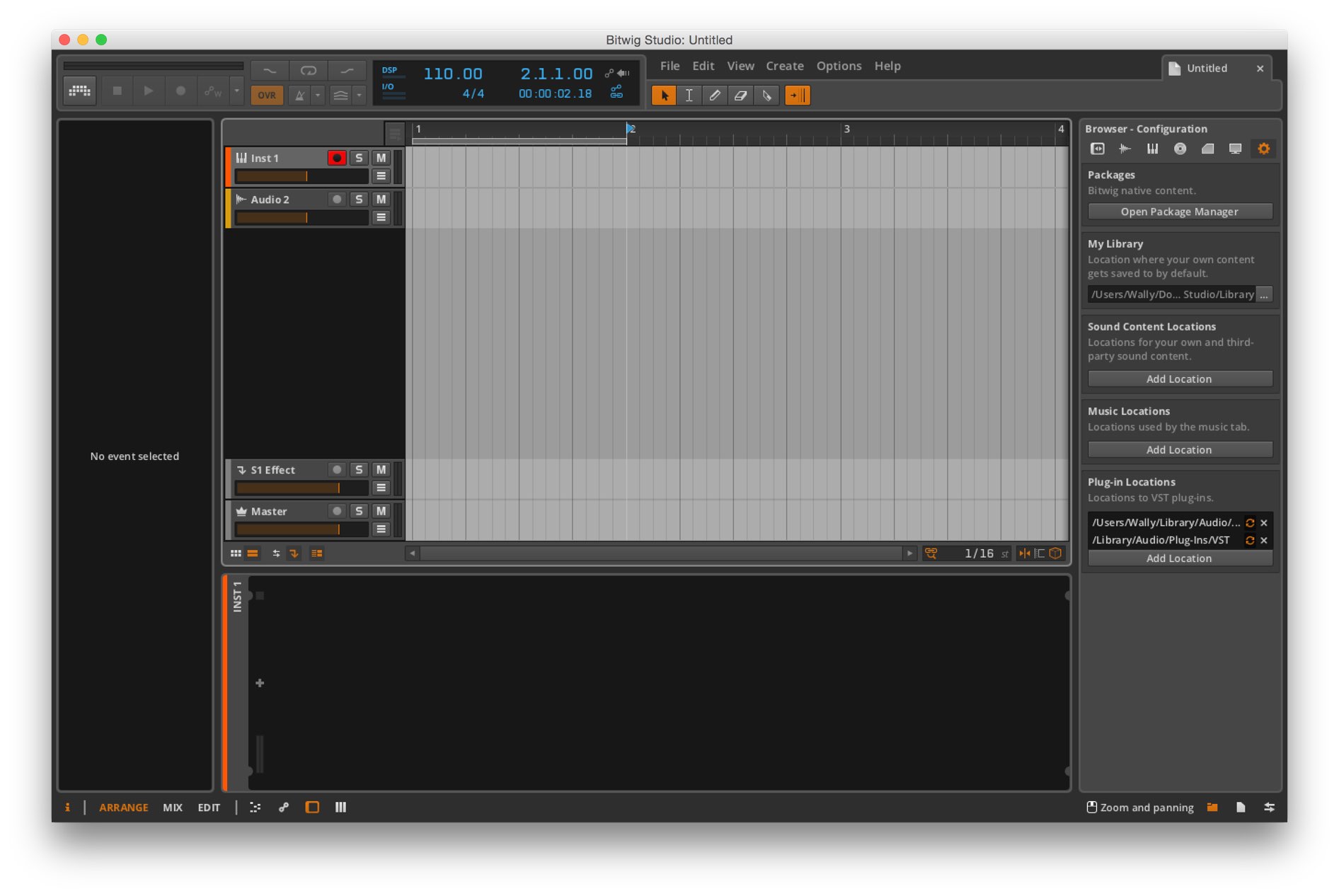Click the stop transport button

click(117, 91)
